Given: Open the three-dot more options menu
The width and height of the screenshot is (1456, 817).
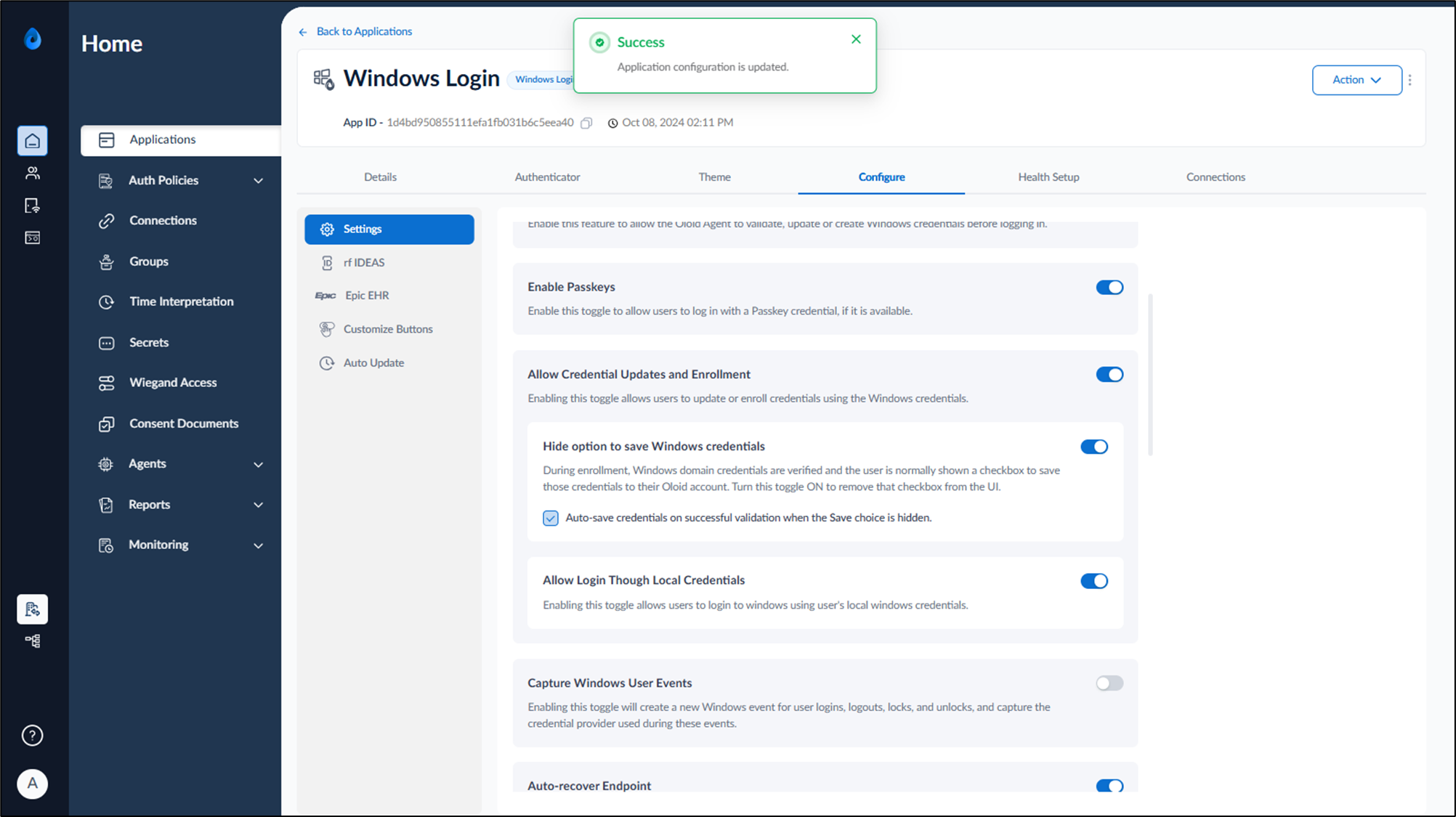Looking at the screenshot, I should [x=1410, y=80].
